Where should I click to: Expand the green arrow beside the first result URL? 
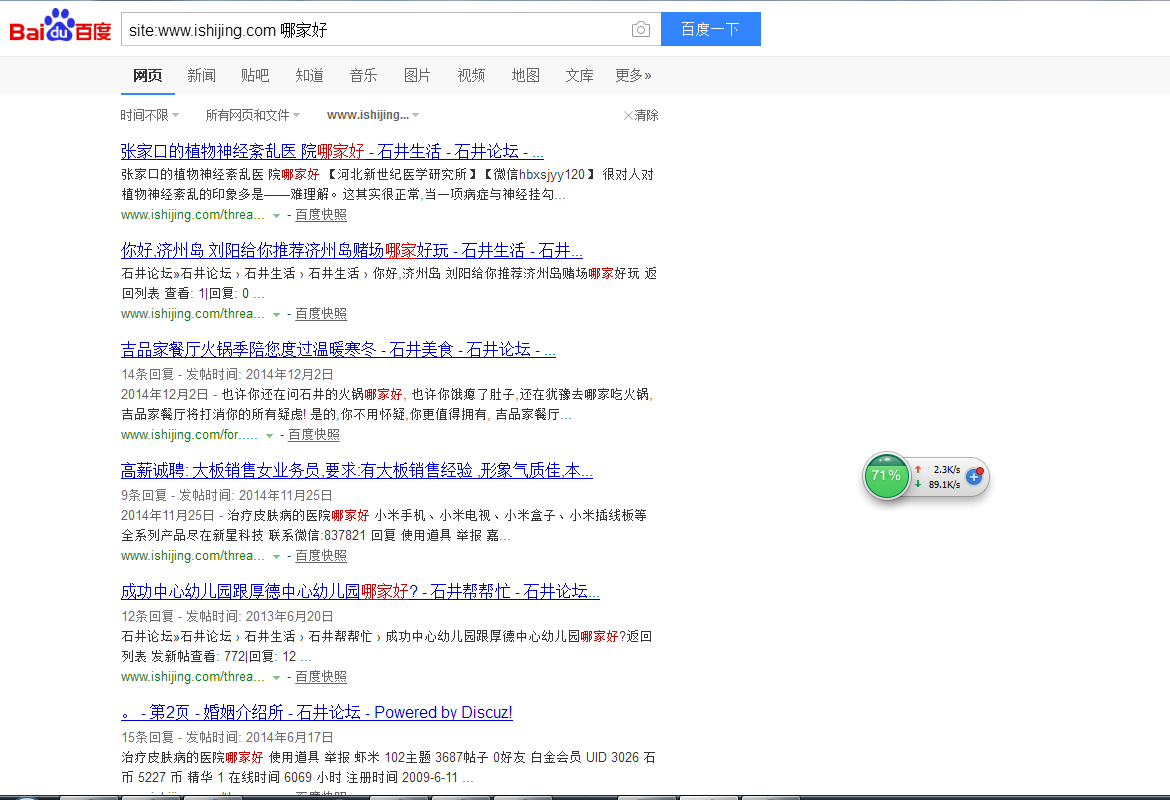pos(276,215)
